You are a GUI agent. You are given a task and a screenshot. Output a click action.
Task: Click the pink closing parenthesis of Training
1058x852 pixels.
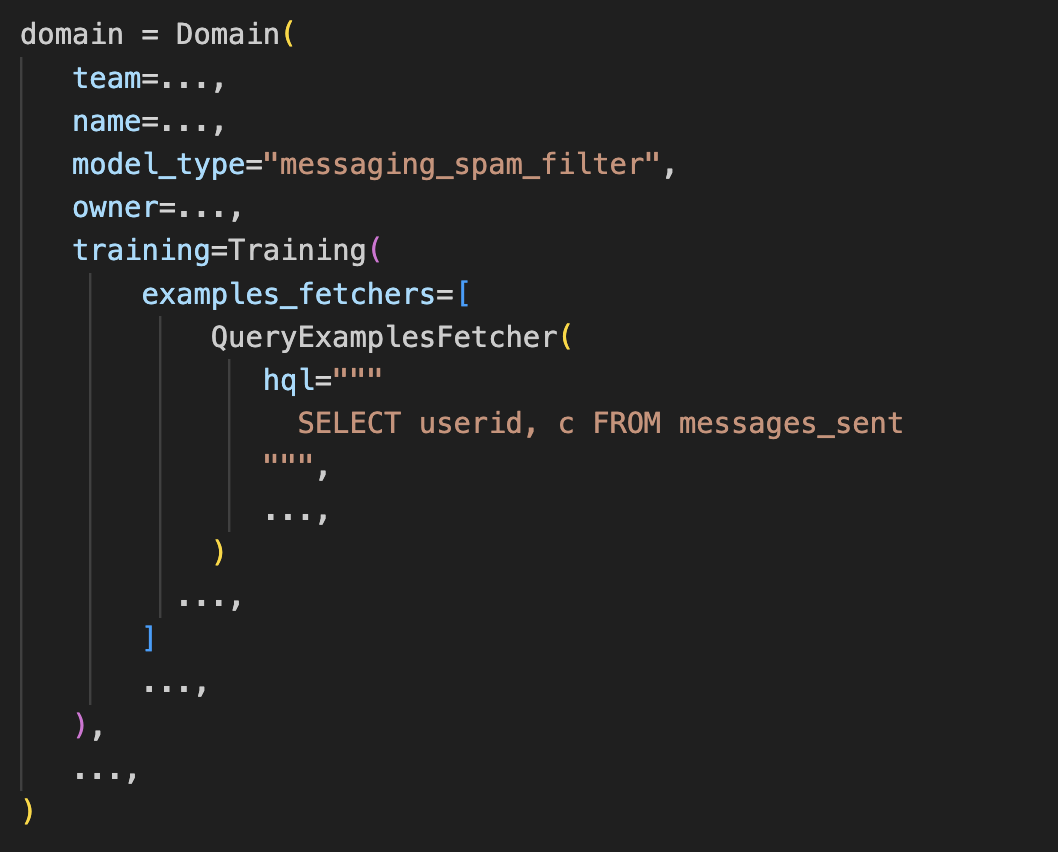coord(80,726)
